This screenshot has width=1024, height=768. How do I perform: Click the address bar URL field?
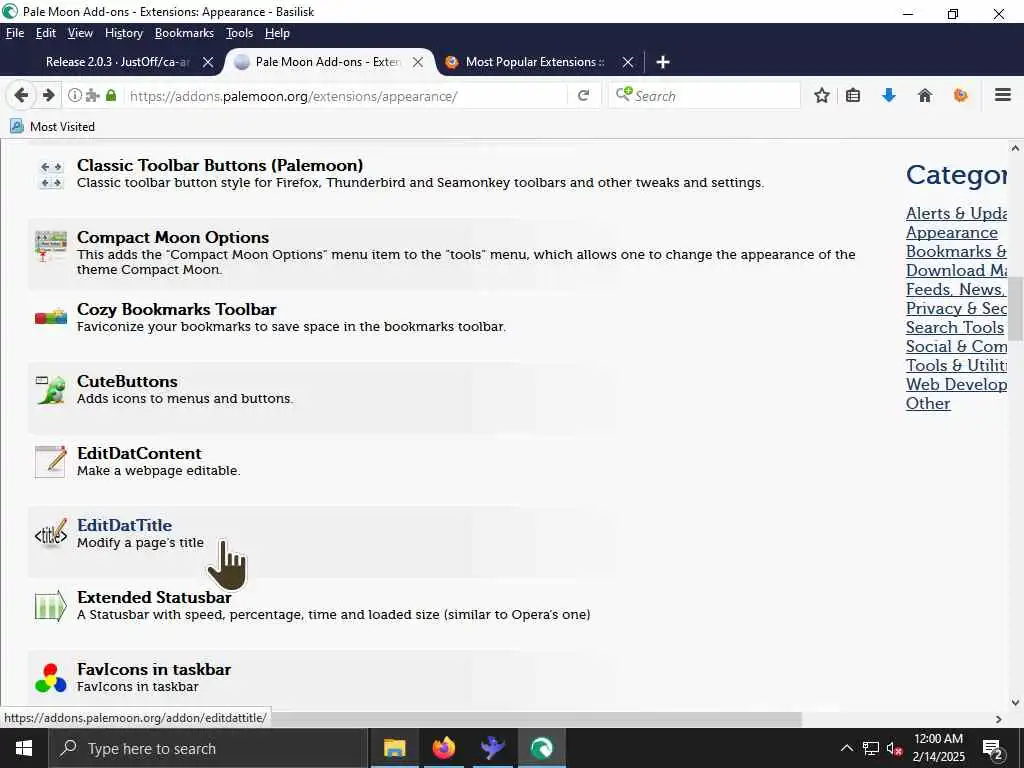coord(346,96)
